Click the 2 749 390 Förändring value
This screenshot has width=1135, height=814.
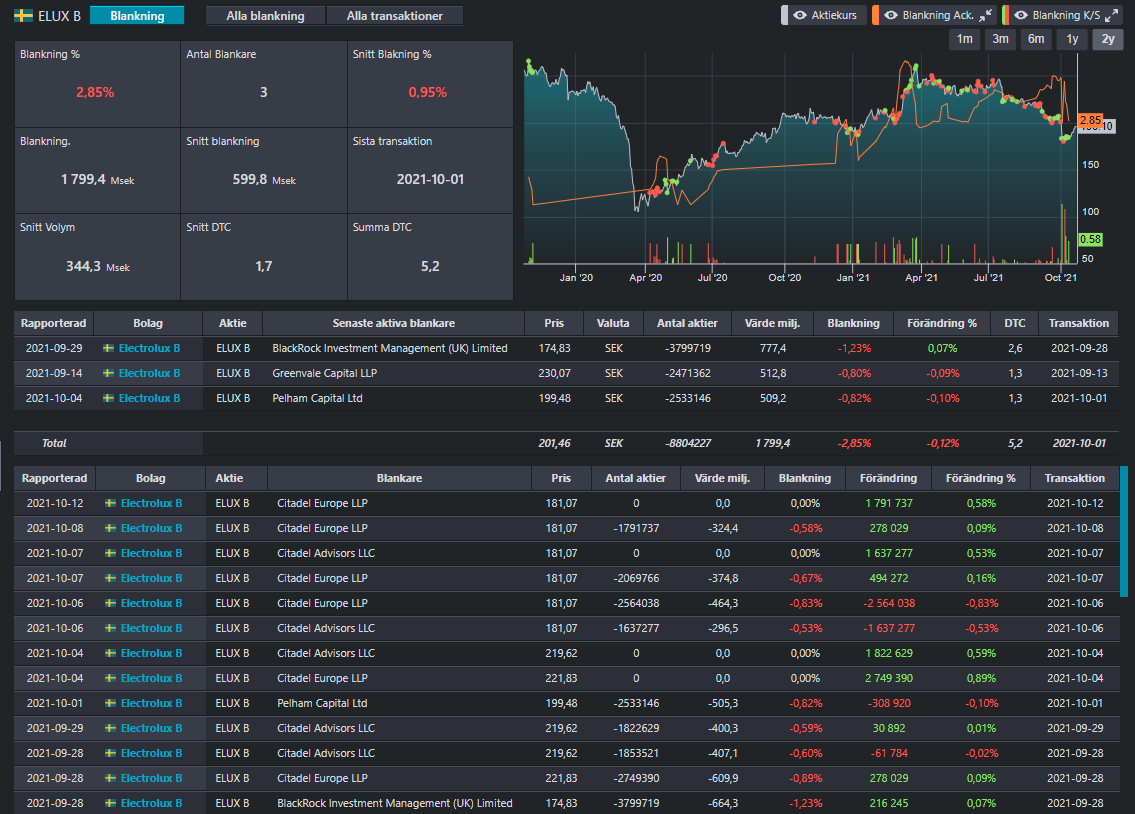888,678
